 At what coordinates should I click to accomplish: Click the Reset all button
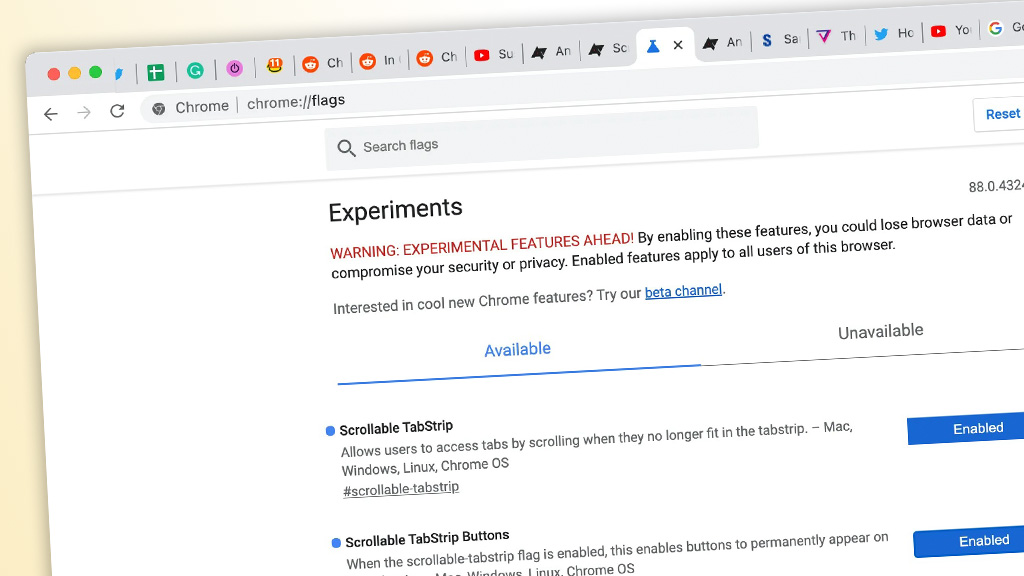[x=1000, y=114]
